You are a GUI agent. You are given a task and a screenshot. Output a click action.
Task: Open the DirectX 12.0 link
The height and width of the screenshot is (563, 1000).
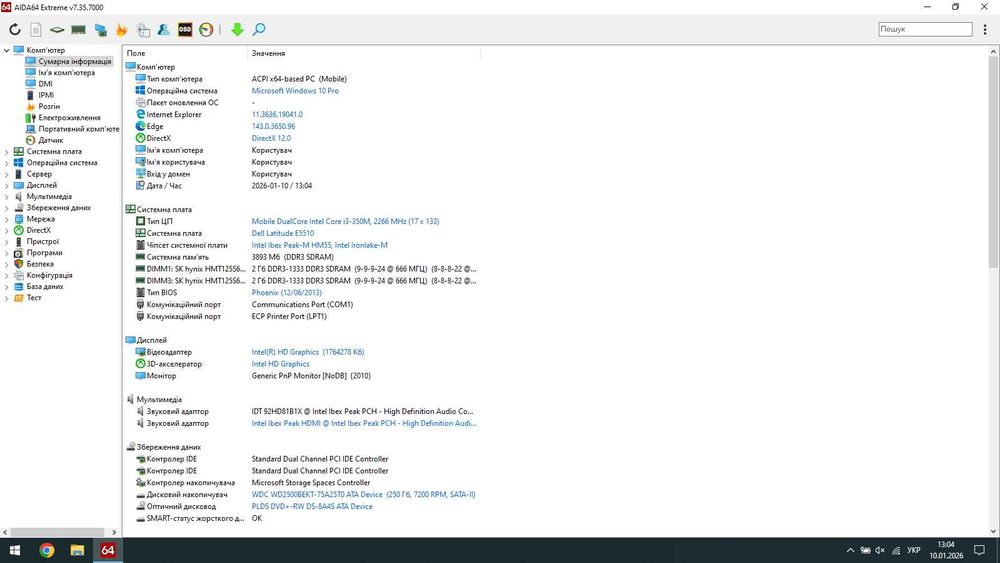point(271,138)
